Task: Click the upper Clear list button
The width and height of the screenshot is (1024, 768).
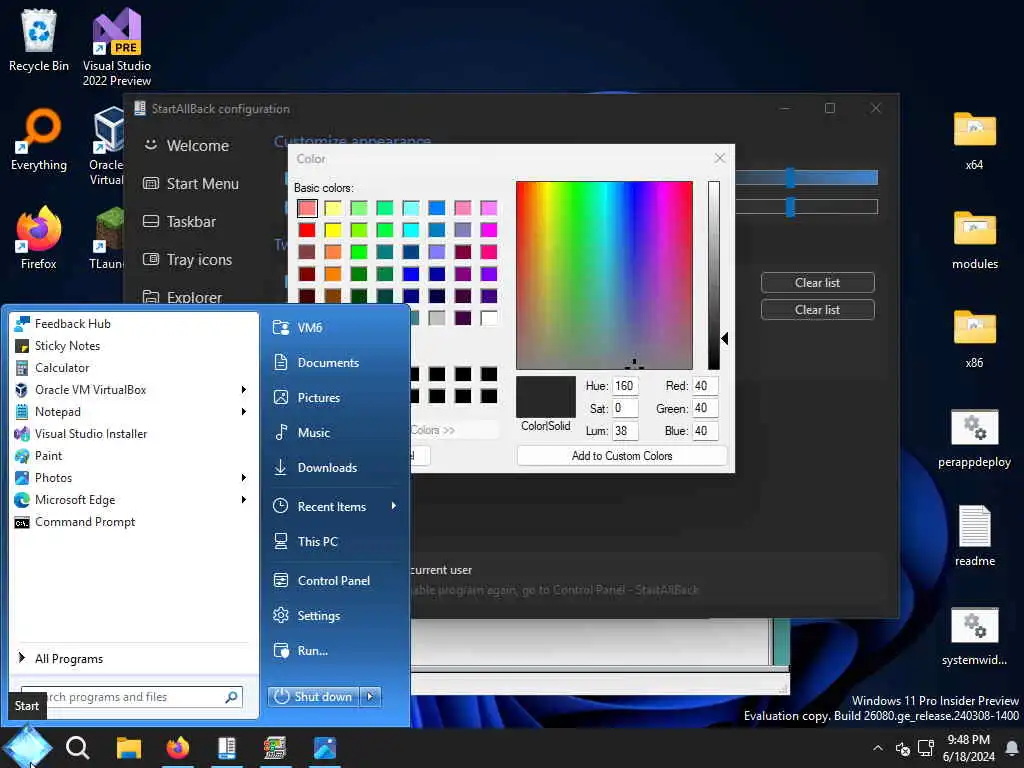Action: coord(818,283)
